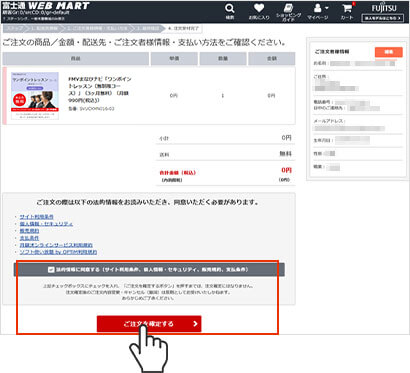Open the 販売規約 link

29,231
